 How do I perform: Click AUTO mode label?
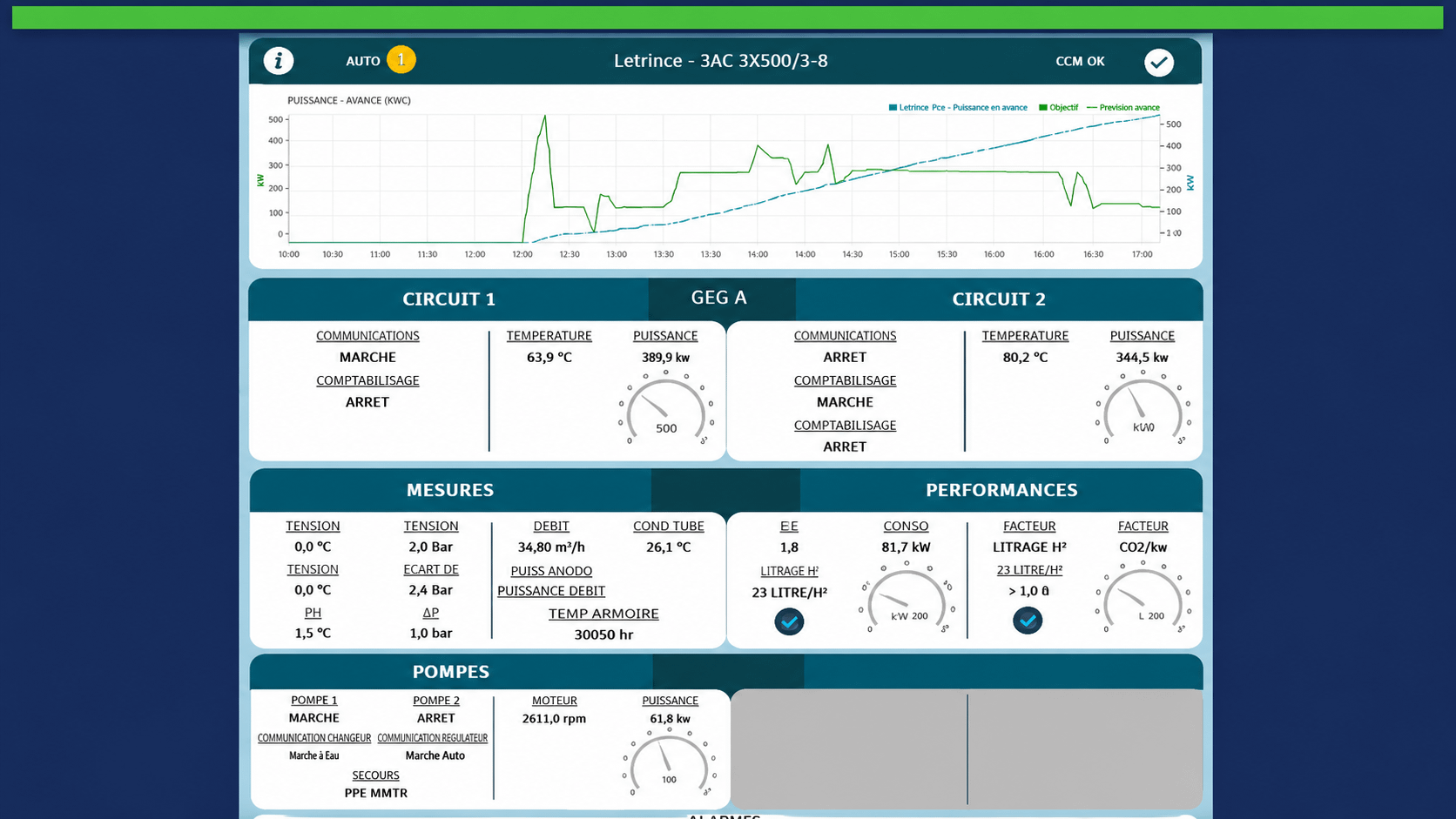(363, 61)
